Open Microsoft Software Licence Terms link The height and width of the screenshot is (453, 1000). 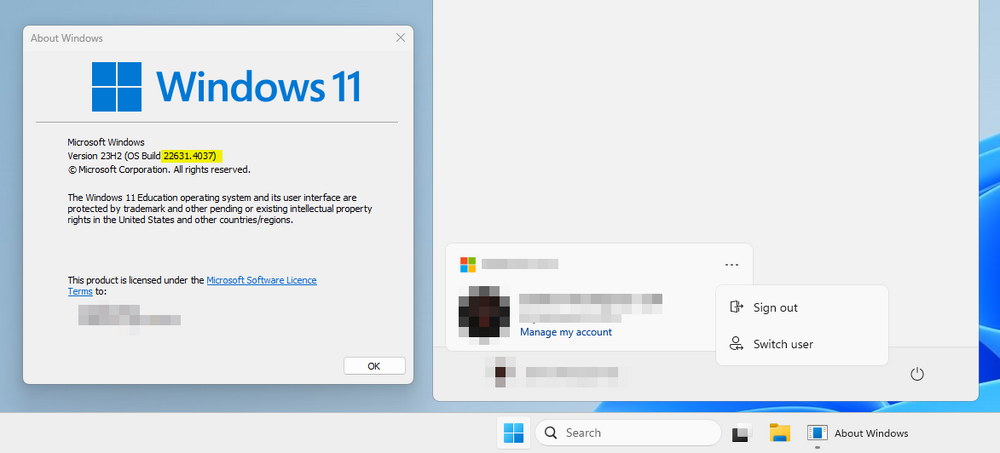pos(192,286)
